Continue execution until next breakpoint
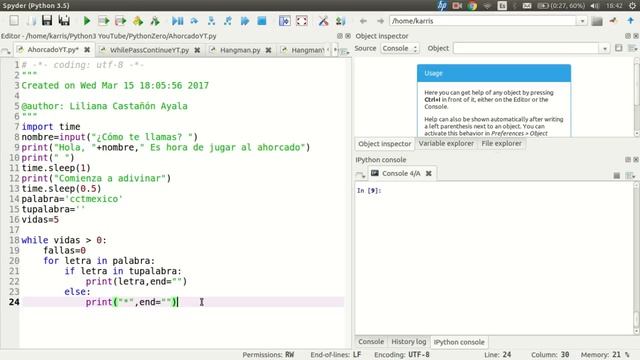The image size is (640, 360). click(x=245, y=21)
